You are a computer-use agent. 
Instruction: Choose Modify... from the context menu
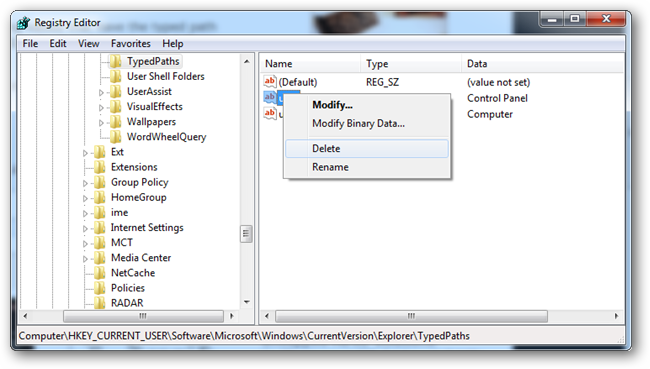367,105
